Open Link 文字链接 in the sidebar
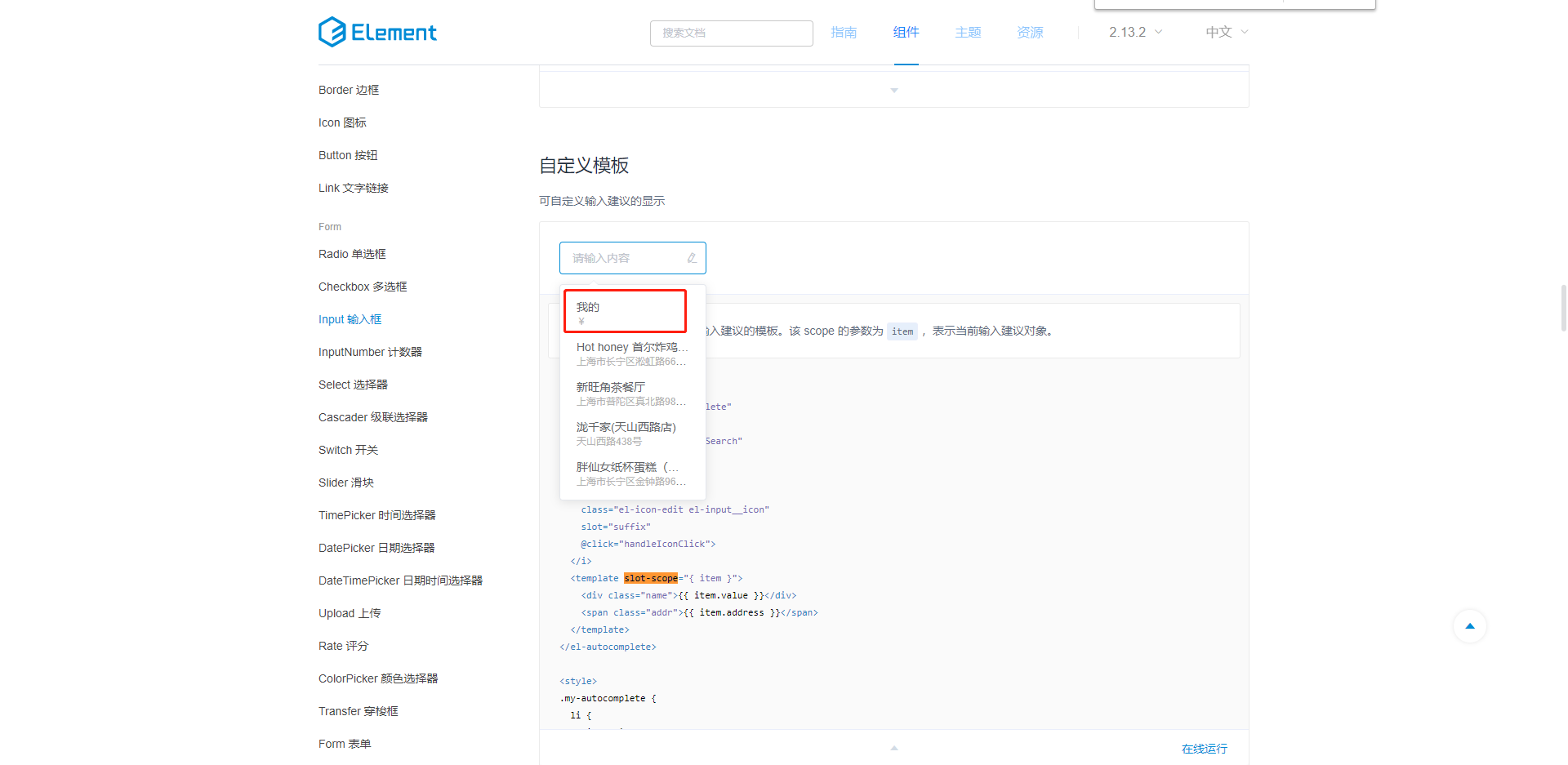 point(354,188)
